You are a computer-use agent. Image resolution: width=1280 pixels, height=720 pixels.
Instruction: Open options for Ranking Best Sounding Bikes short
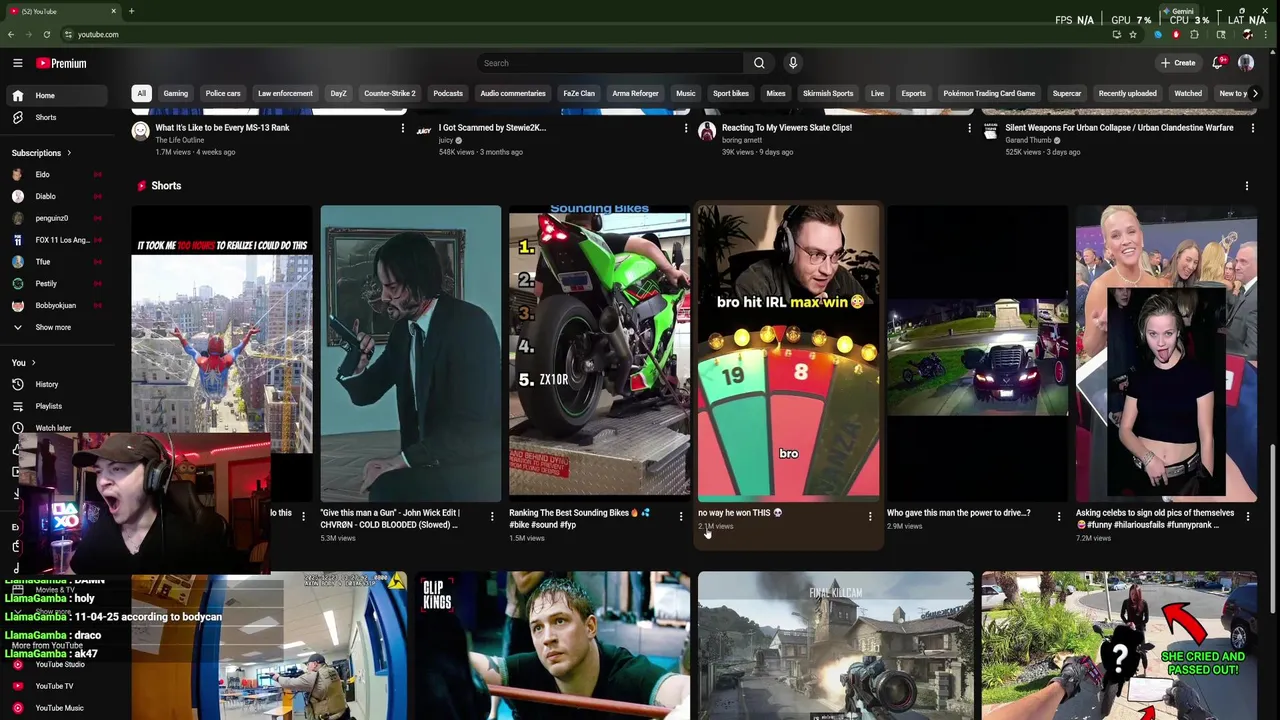681,517
